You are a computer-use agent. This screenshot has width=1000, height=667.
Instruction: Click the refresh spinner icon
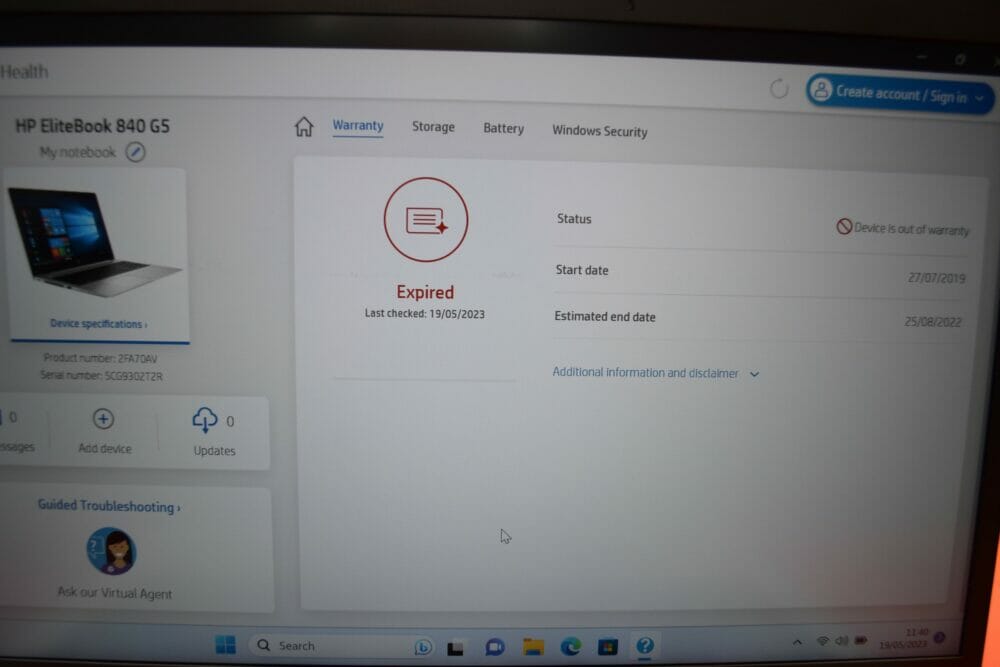779,89
